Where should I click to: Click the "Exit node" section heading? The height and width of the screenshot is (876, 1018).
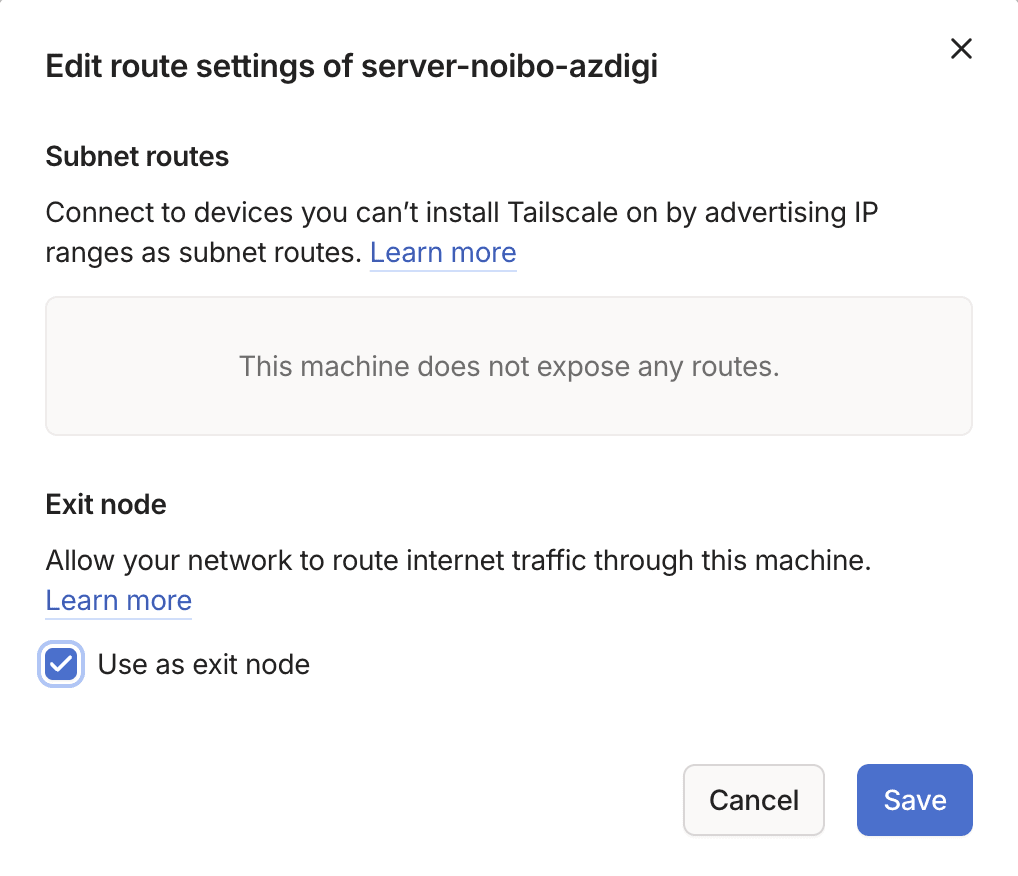coord(106,504)
